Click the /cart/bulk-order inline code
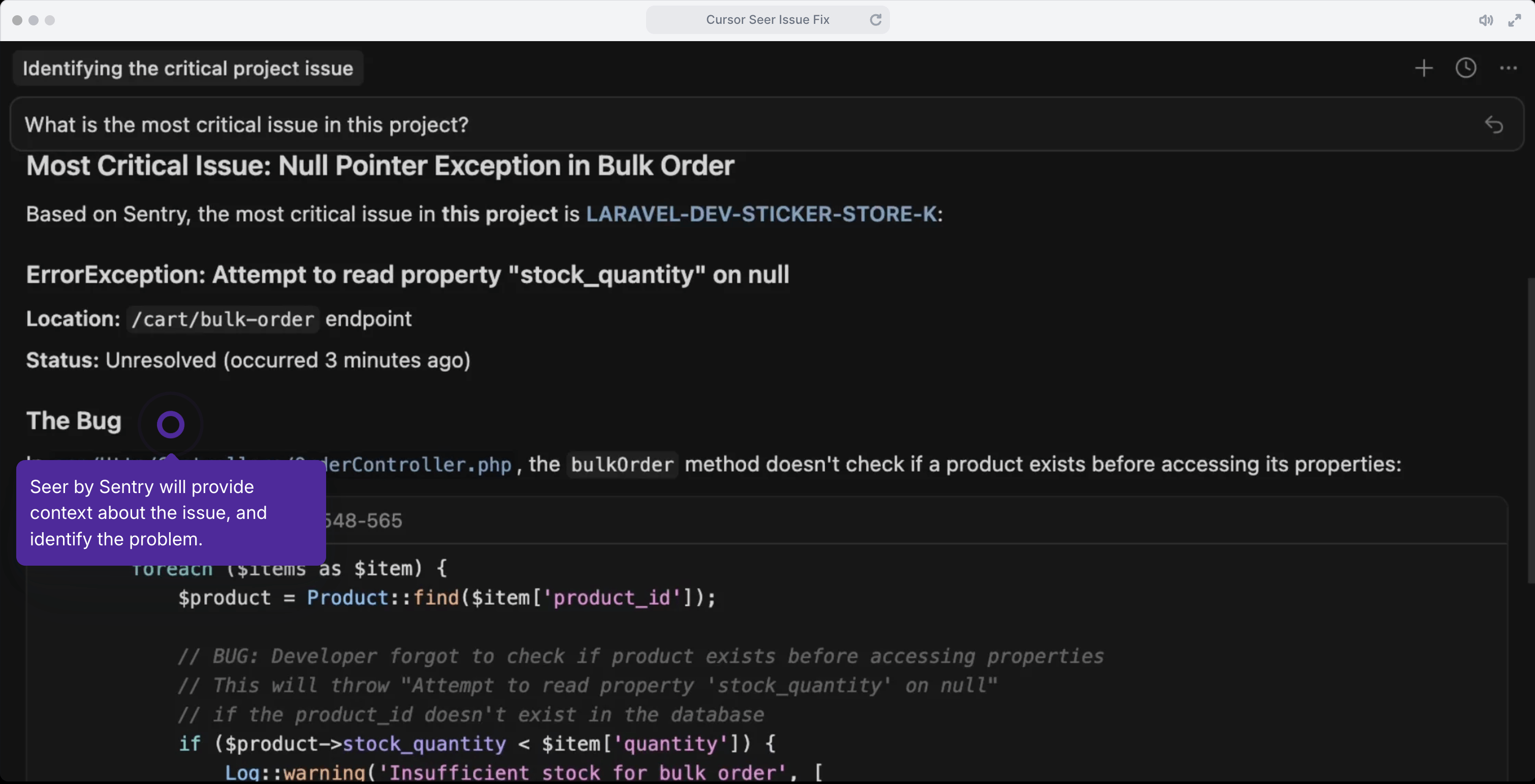Image resolution: width=1535 pixels, height=784 pixels. pyautogui.click(x=223, y=319)
